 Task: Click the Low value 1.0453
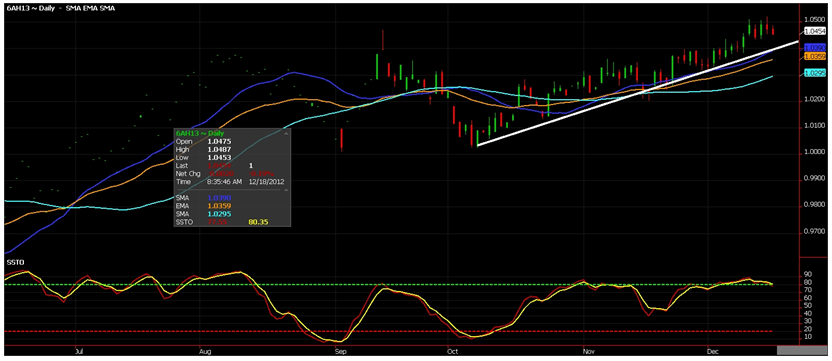click(x=218, y=158)
